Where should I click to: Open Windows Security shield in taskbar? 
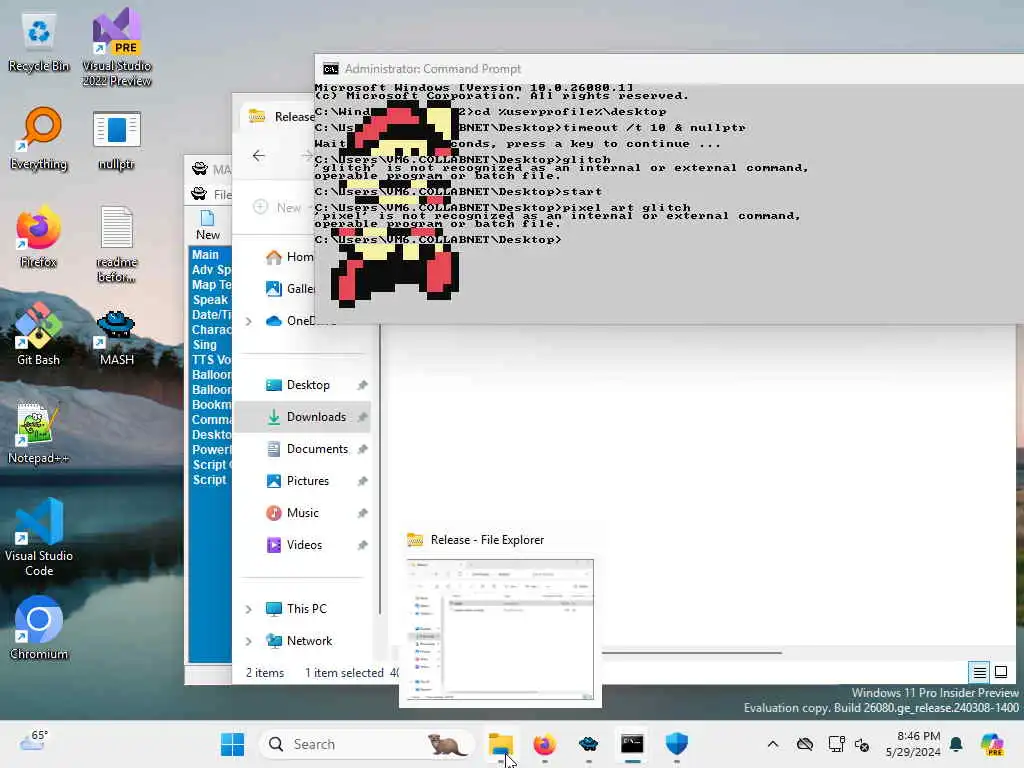click(x=677, y=744)
